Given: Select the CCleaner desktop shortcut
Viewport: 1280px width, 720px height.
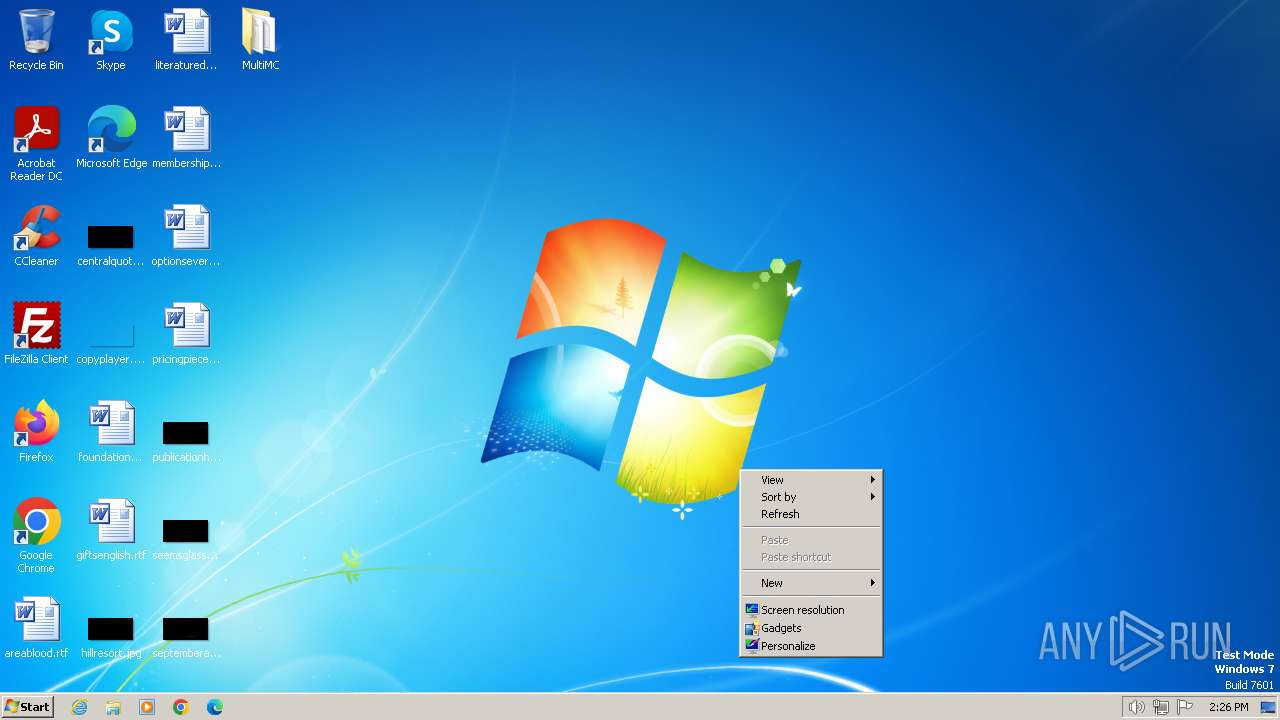Looking at the screenshot, I should pos(36,236).
